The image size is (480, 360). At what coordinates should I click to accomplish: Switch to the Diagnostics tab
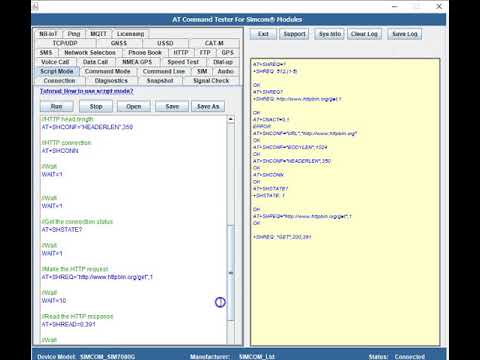pos(111,81)
